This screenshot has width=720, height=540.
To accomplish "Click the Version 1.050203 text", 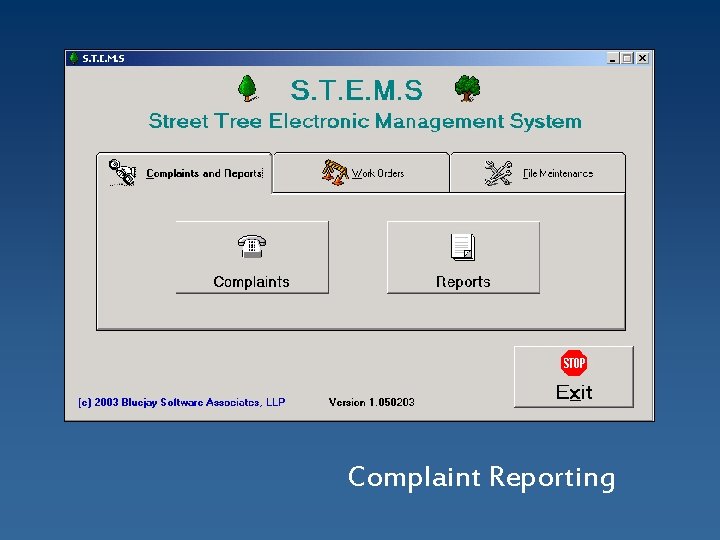I will [371, 402].
